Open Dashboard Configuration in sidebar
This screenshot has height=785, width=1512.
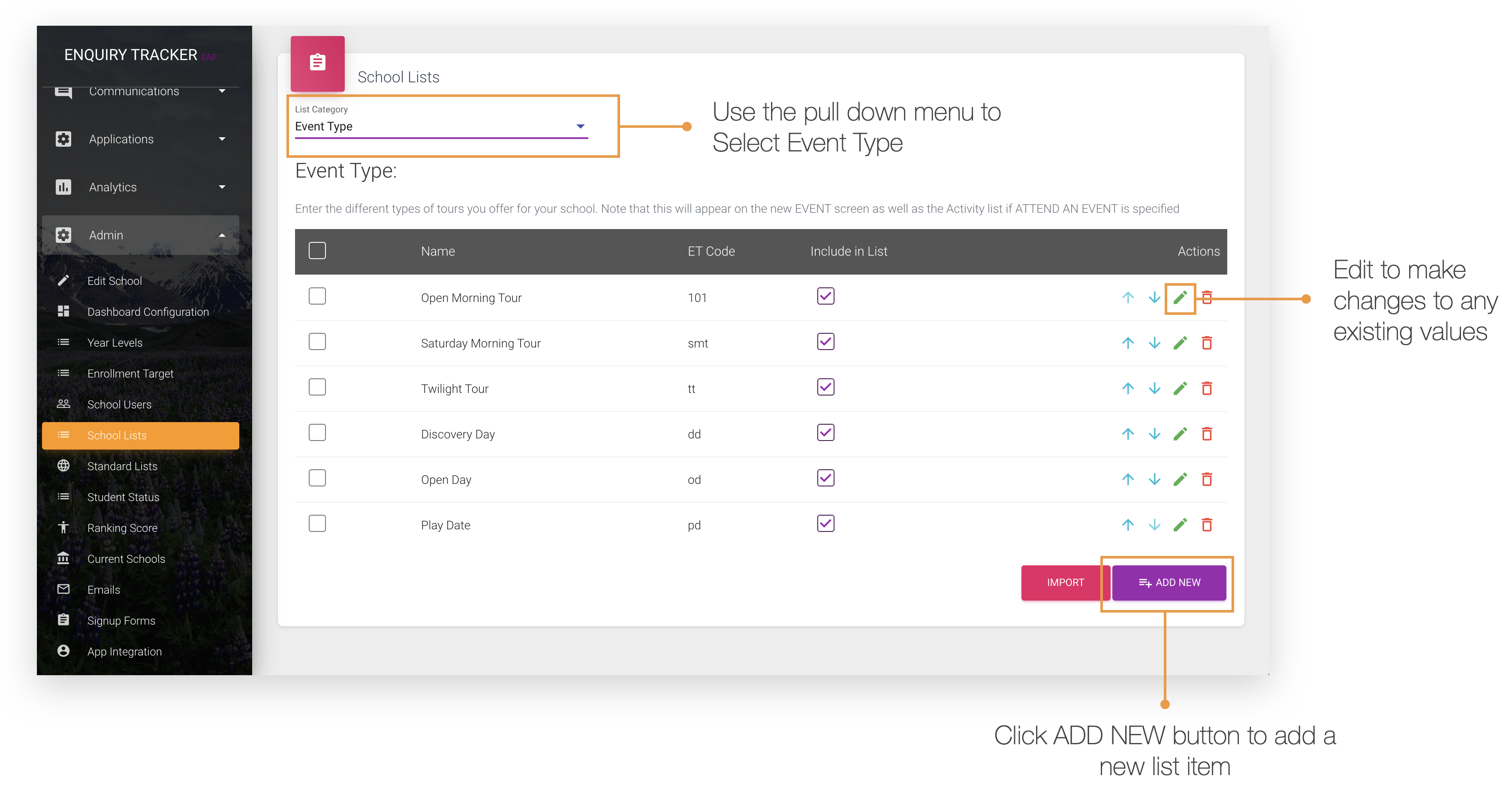click(141, 312)
